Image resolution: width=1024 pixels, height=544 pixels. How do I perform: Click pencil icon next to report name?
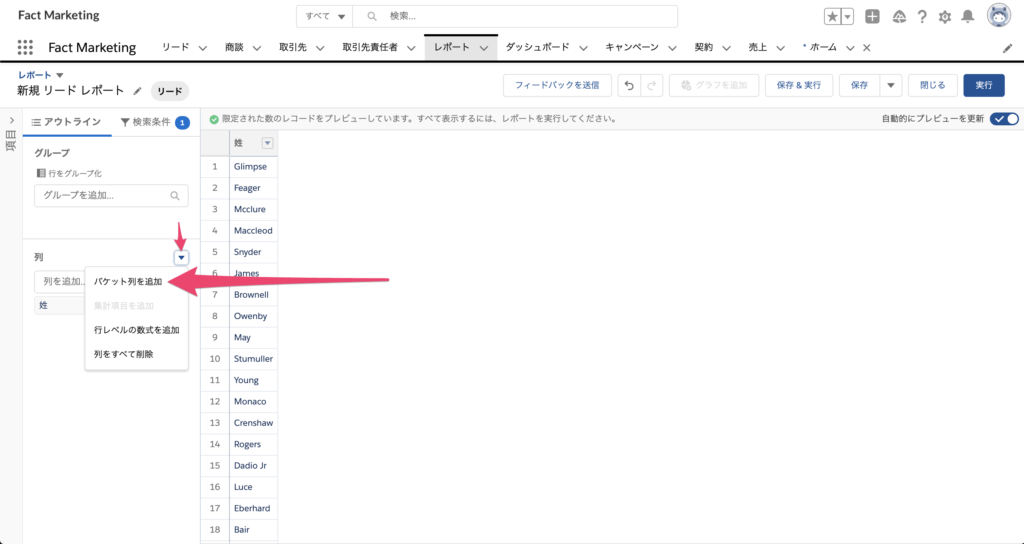[x=137, y=91]
